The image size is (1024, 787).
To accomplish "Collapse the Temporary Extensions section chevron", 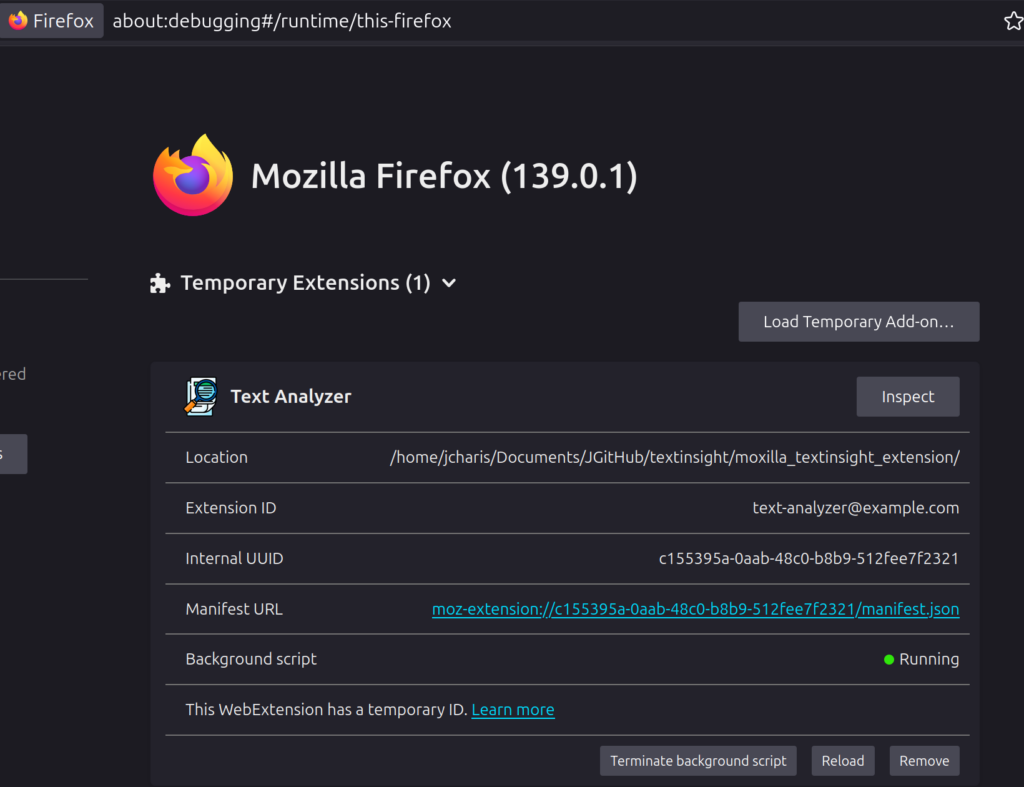I will (x=449, y=283).
